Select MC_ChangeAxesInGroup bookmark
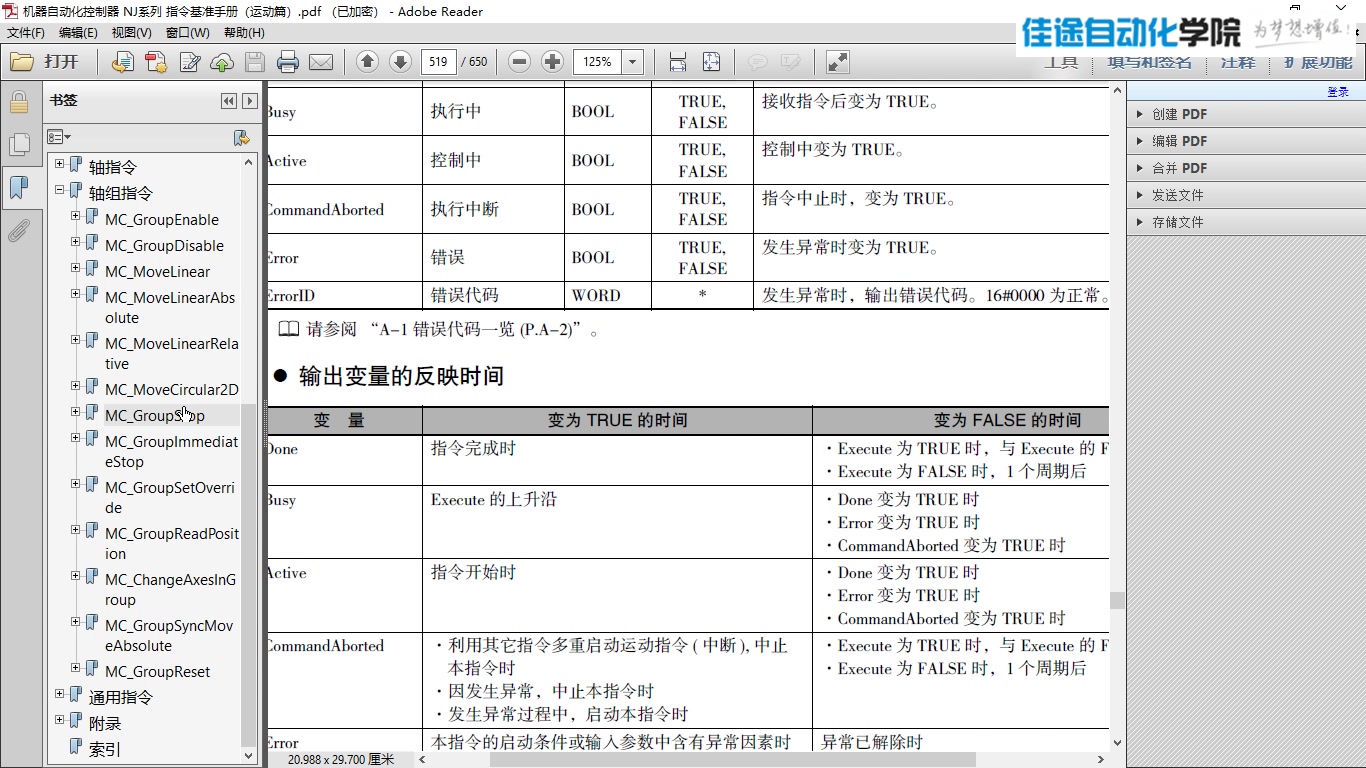This screenshot has height=768, width=1366. click(x=170, y=590)
